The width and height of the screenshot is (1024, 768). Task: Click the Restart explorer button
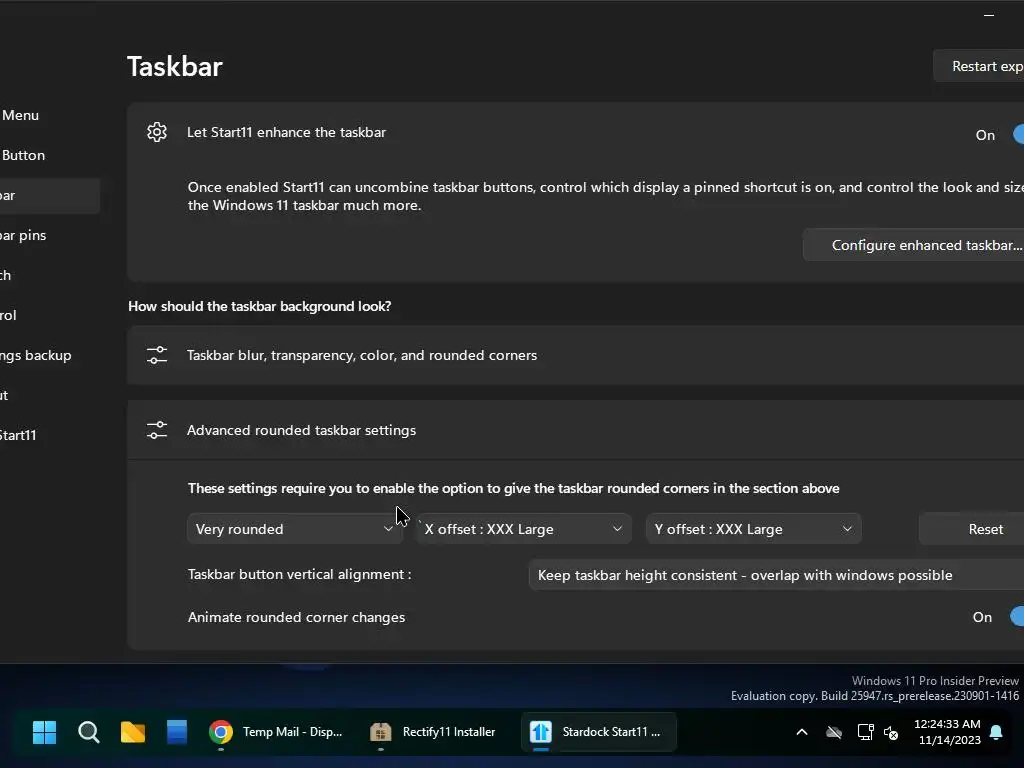coord(978,66)
